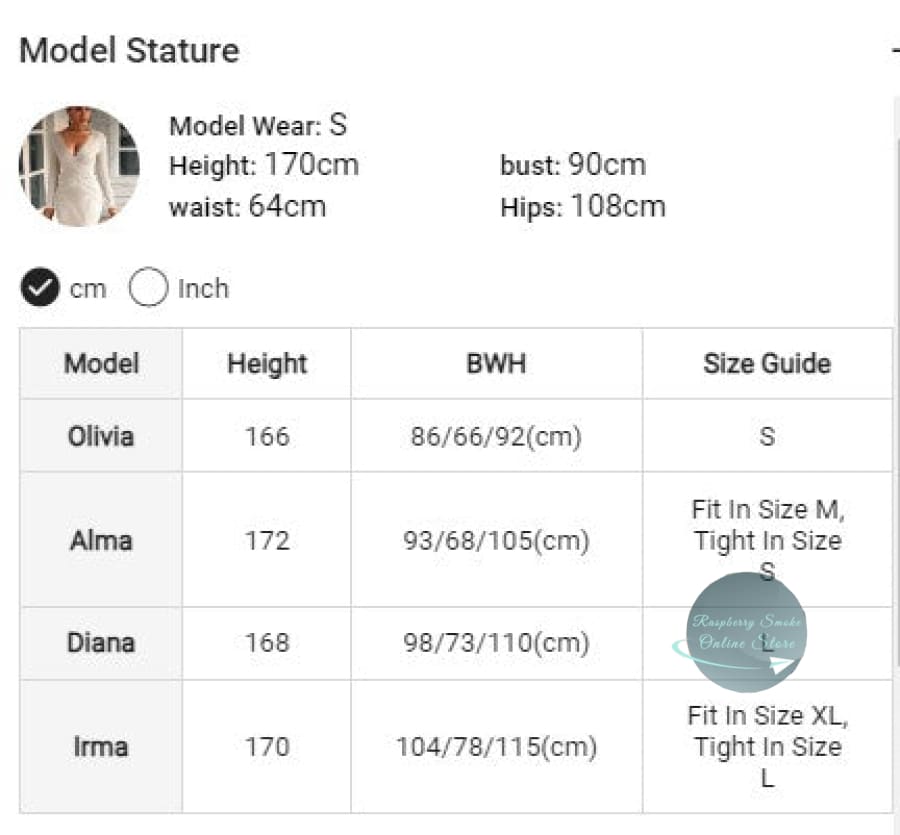900x835 pixels.
Task: Click the Model Wear: S text
Action: click(258, 126)
